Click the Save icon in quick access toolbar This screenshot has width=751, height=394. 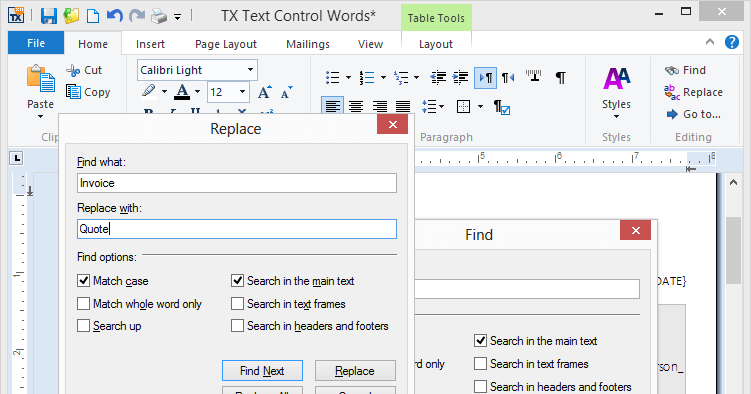pos(48,16)
